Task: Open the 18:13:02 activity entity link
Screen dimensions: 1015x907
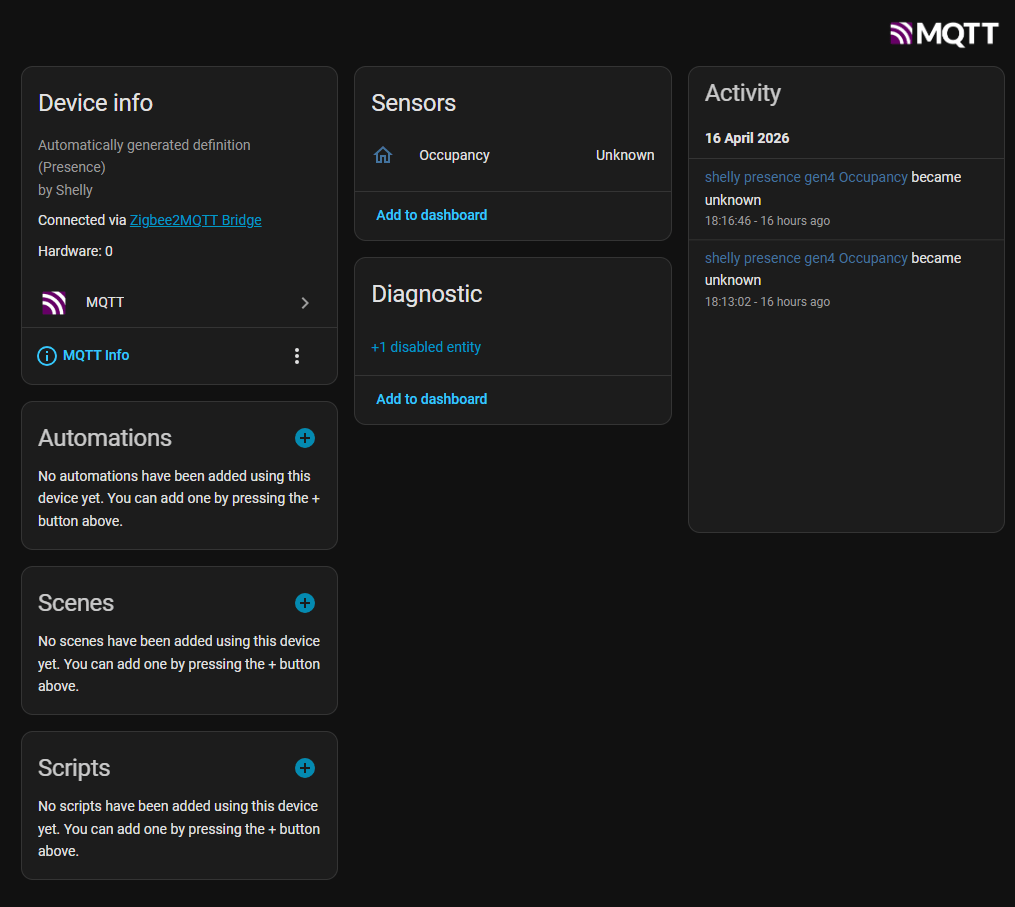Action: (x=805, y=258)
